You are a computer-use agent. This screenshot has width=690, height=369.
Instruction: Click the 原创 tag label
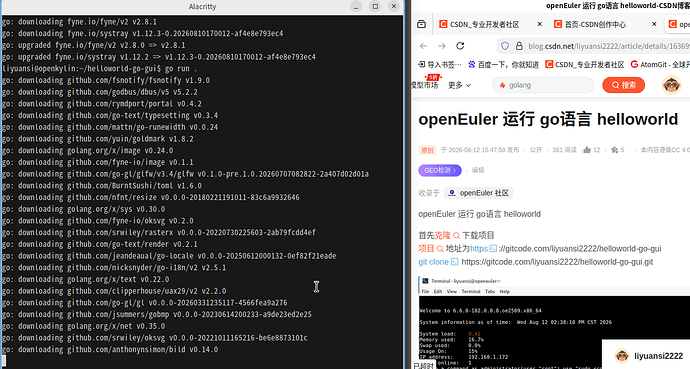(x=427, y=150)
